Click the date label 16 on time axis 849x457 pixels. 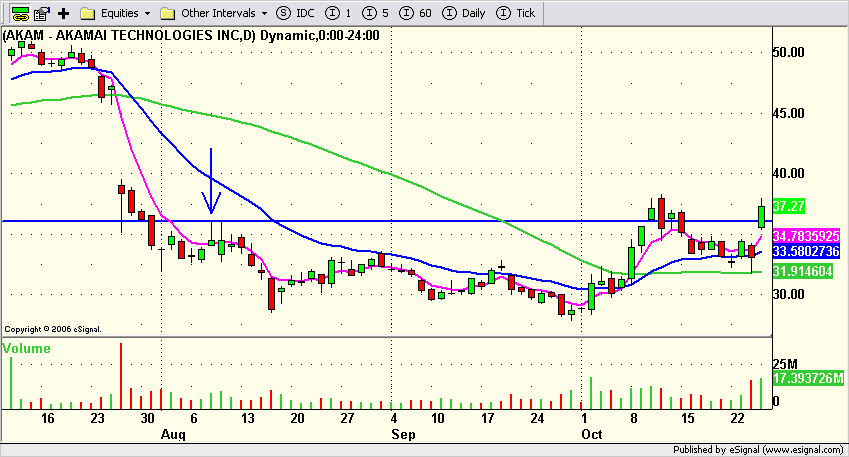point(48,418)
